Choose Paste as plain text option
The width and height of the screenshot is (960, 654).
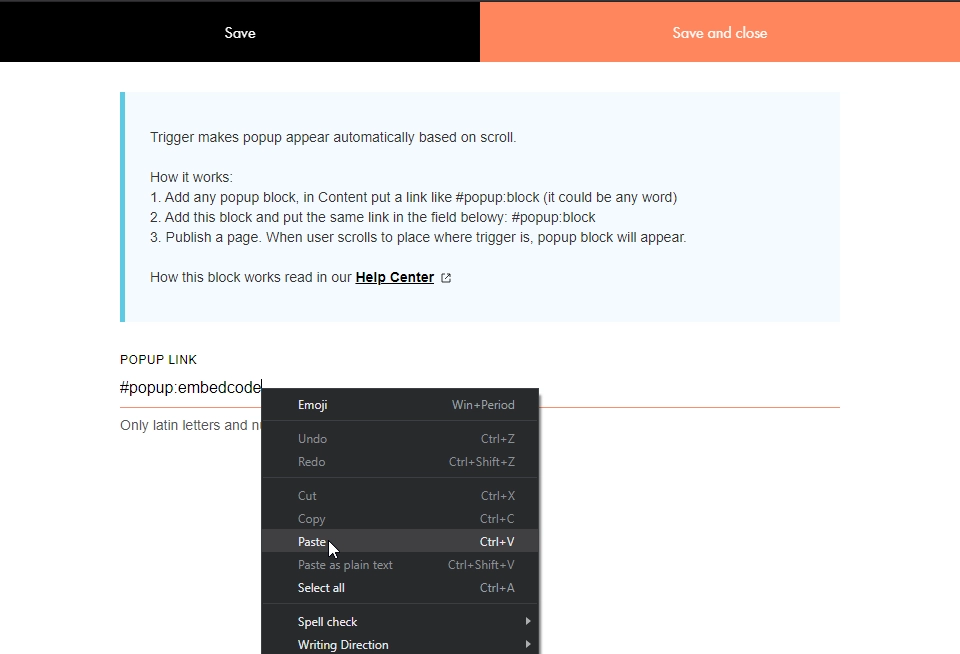pos(400,565)
